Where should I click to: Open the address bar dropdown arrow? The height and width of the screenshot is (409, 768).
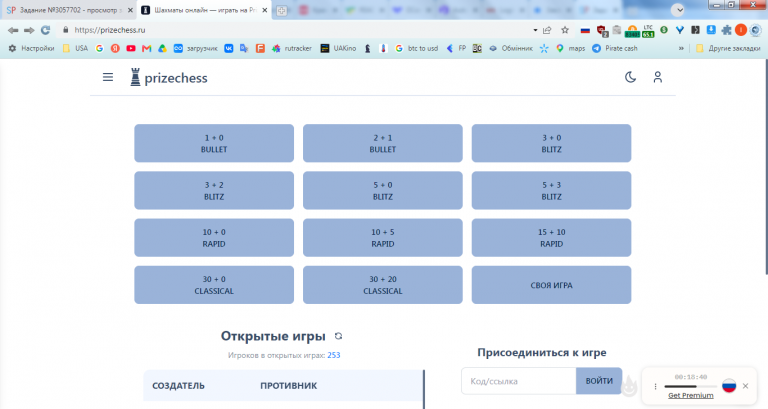point(535,30)
